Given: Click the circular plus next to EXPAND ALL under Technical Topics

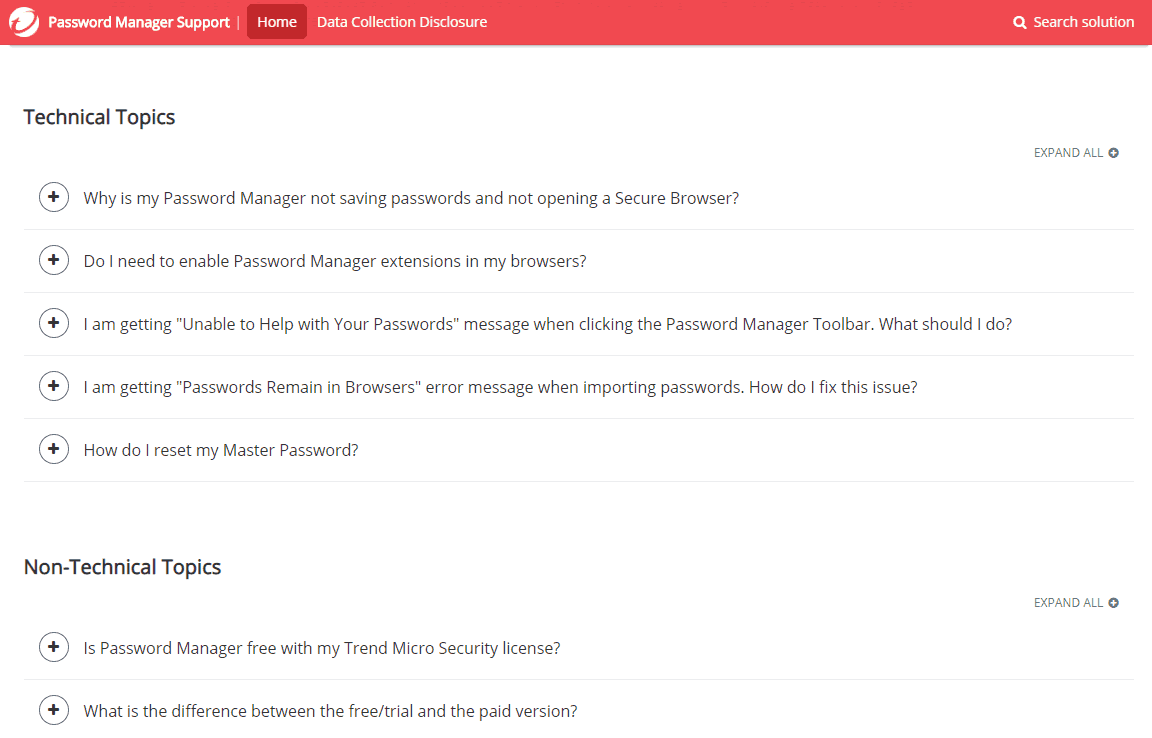Looking at the screenshot, I should (1114, 152).
